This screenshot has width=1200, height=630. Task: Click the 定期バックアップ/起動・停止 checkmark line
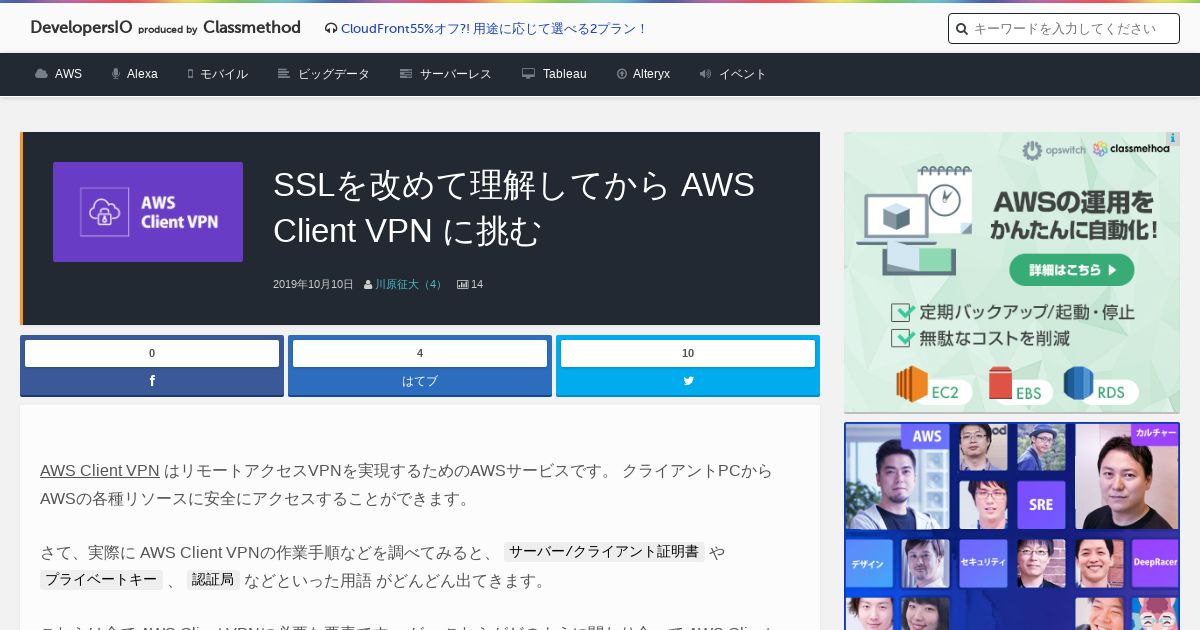click(x=1013, y=312)
